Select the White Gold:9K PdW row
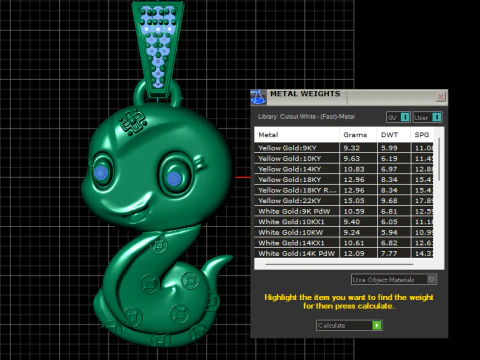This screenshot has height=360, width=480. [344, 211]
